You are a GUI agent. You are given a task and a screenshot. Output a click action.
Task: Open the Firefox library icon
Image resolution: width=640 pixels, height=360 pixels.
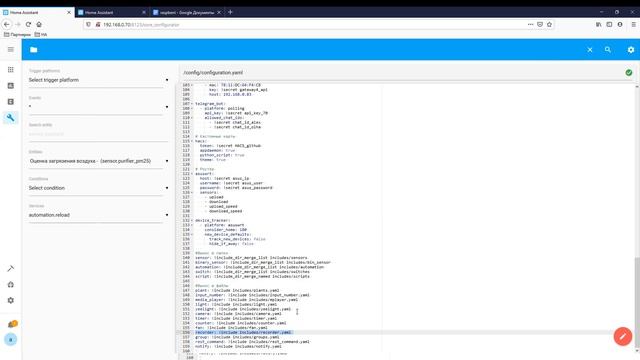598,24
